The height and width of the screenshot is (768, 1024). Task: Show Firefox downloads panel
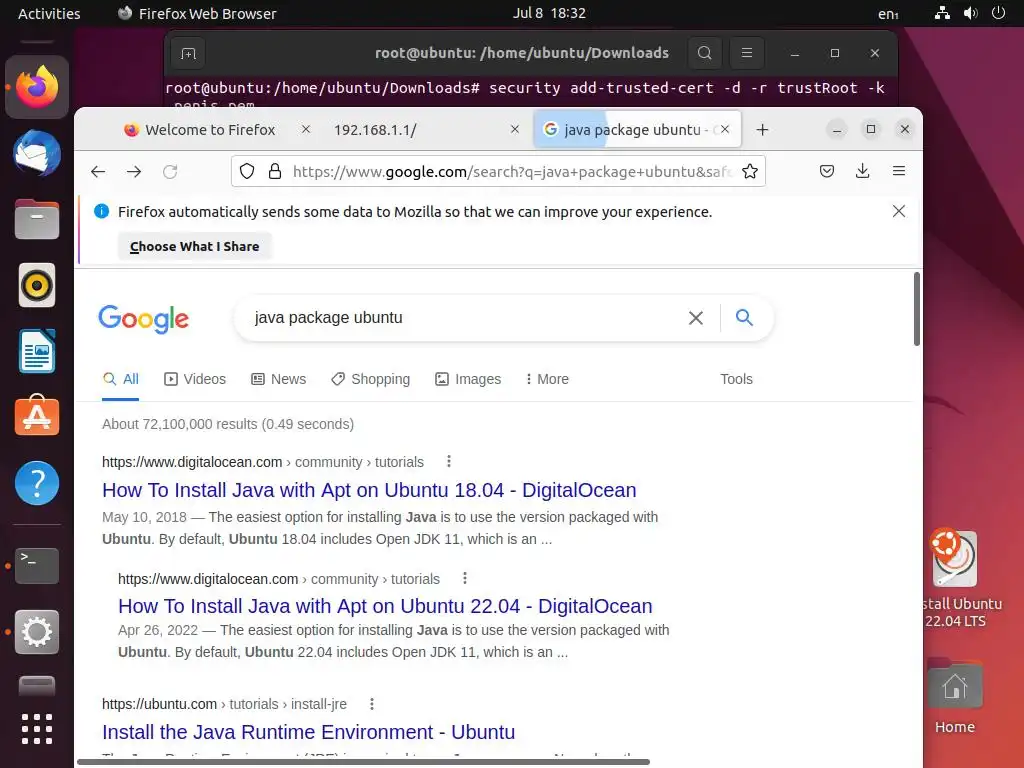click(x=863, y=171)
